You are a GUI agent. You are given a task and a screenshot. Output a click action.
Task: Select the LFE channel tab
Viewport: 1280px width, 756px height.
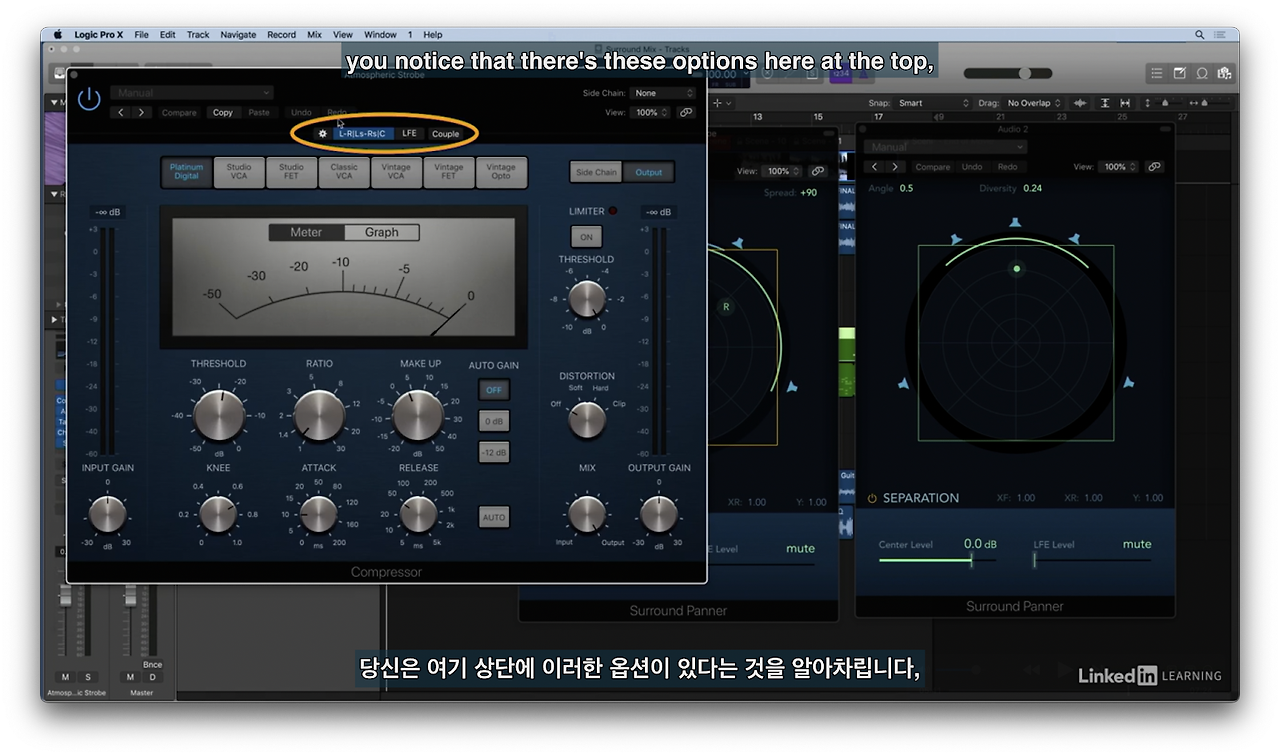coord(409,133)
